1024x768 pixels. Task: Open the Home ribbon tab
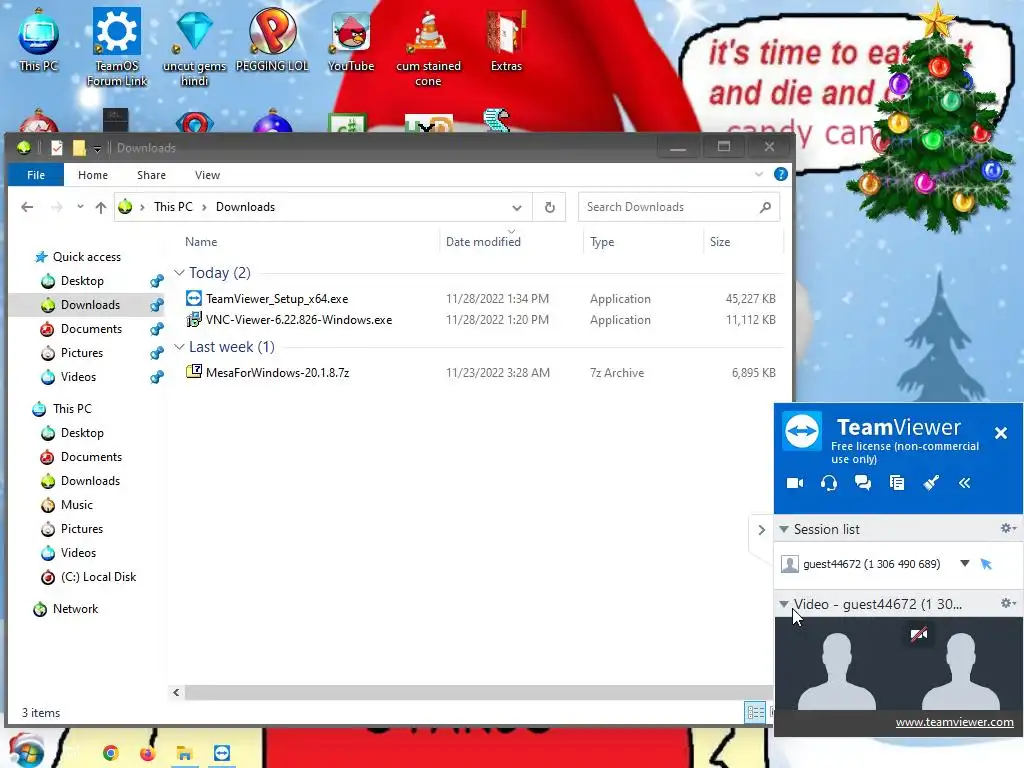tap(93, 175)
